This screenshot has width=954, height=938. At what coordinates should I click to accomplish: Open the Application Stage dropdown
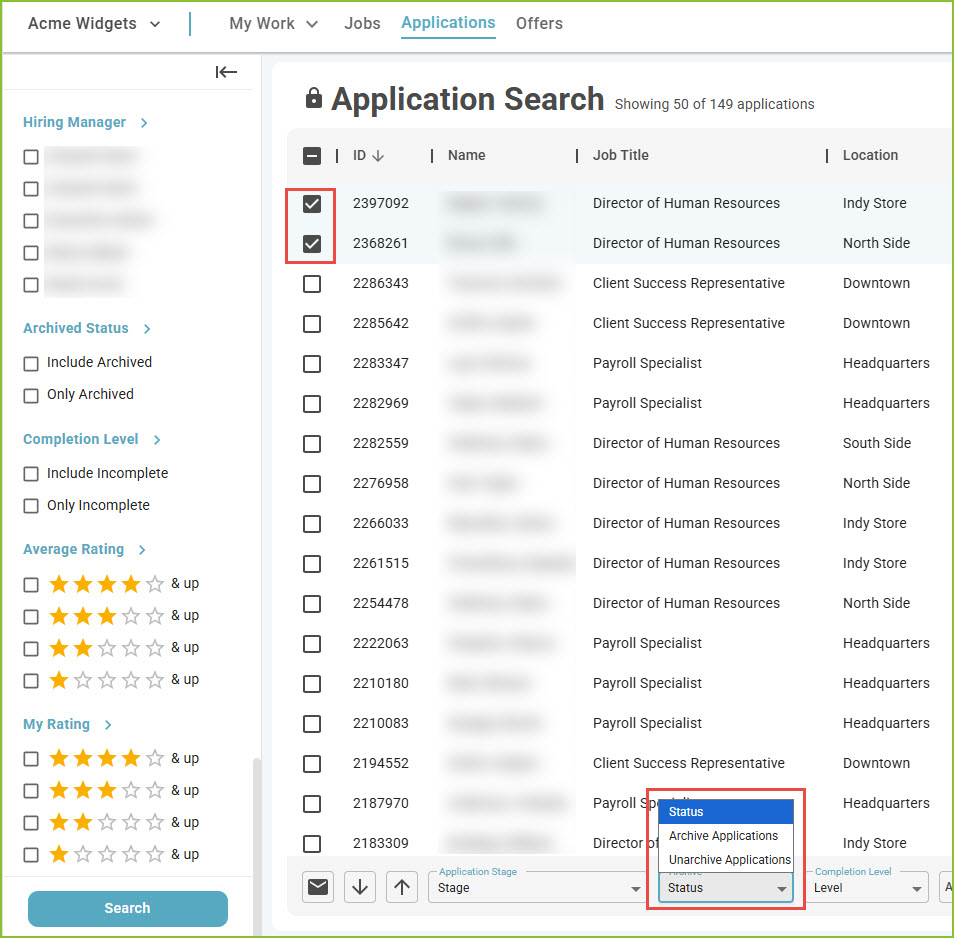click(x=536, y=888)
